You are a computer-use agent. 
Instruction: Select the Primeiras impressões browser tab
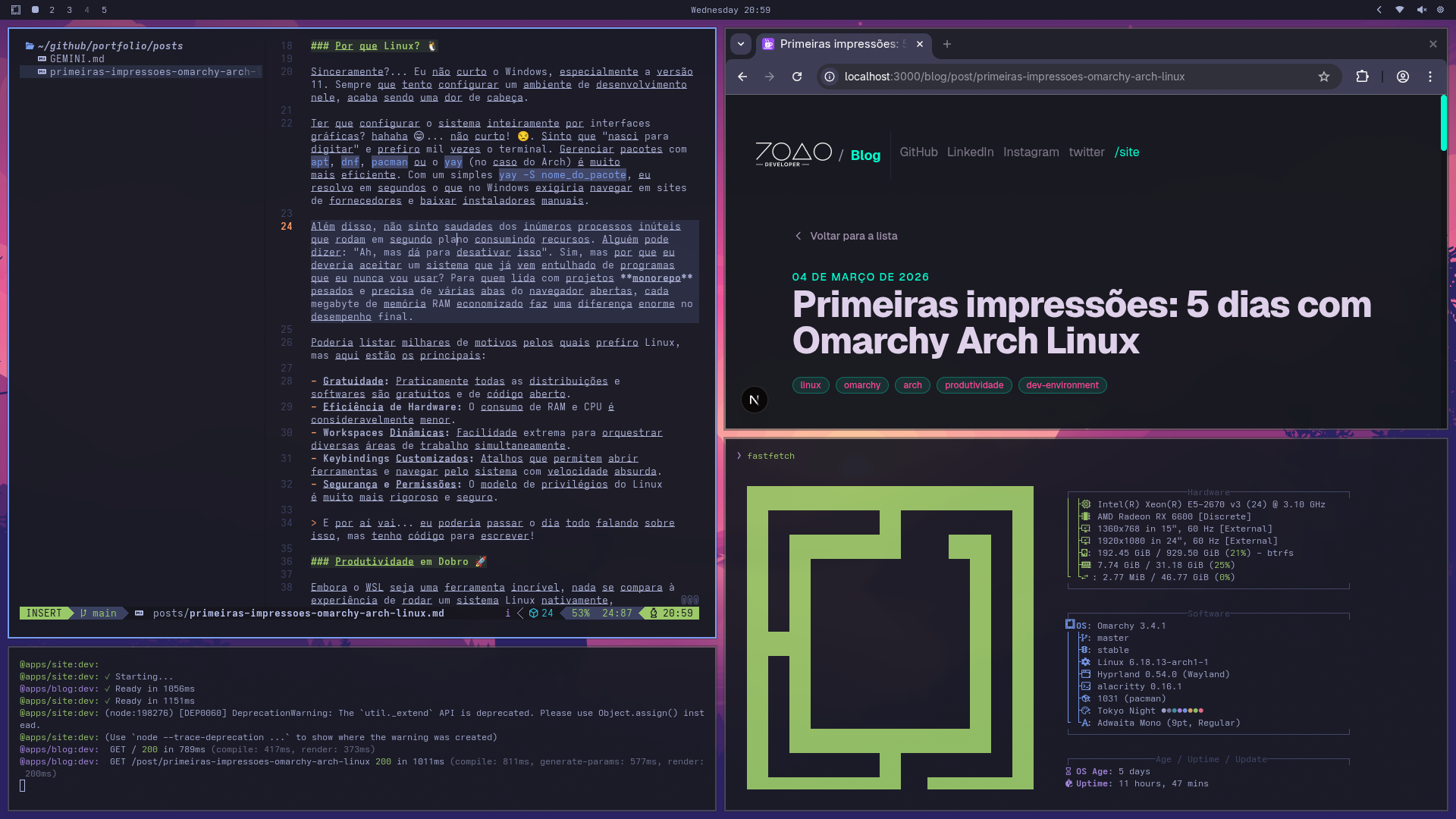point(838,44)
